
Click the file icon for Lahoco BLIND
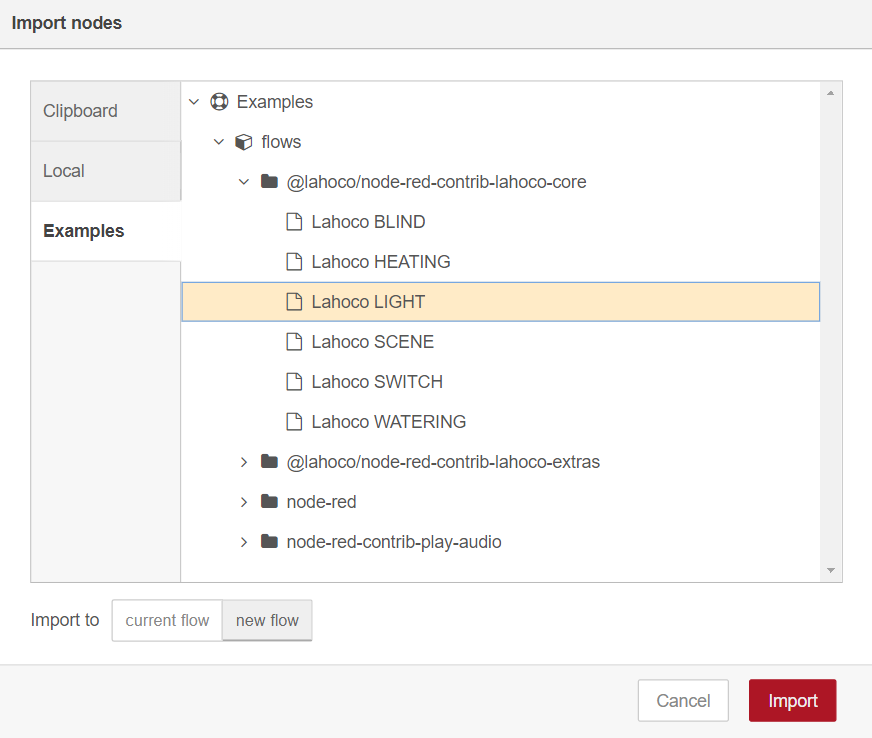(294, 222)
